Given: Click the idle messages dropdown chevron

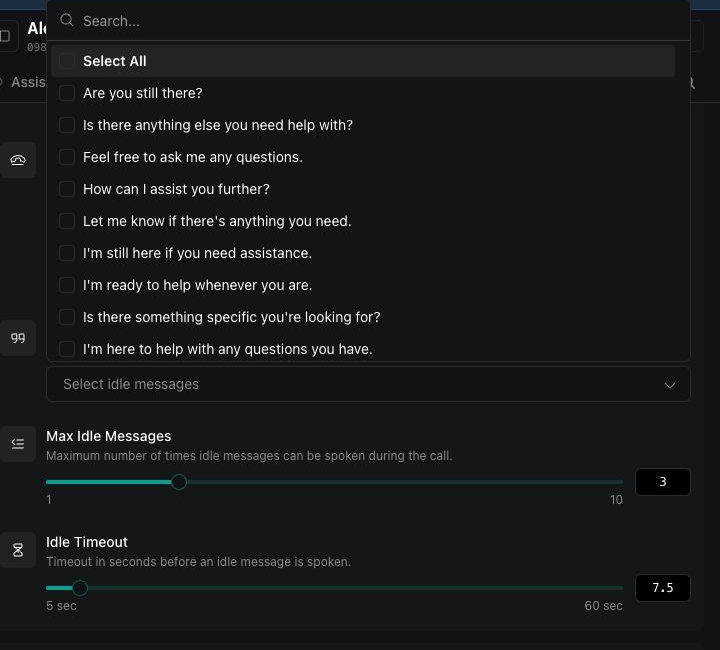Looking at the screenshot, I should (x=669, y=385).
